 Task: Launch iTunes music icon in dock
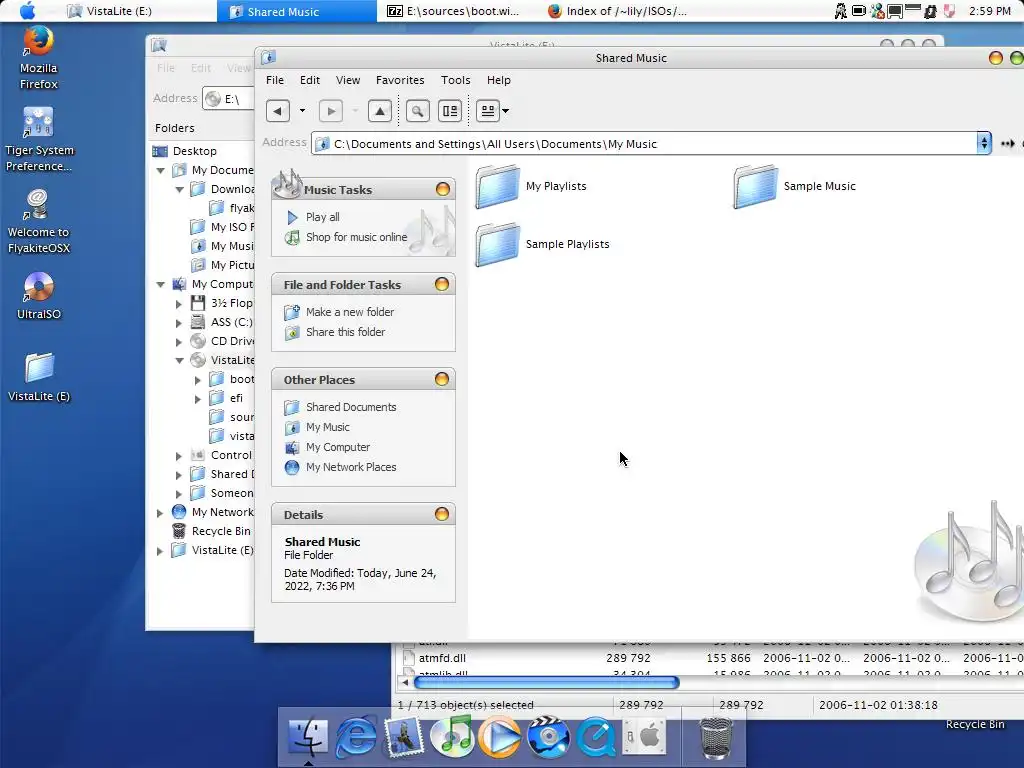coord(452,737)
